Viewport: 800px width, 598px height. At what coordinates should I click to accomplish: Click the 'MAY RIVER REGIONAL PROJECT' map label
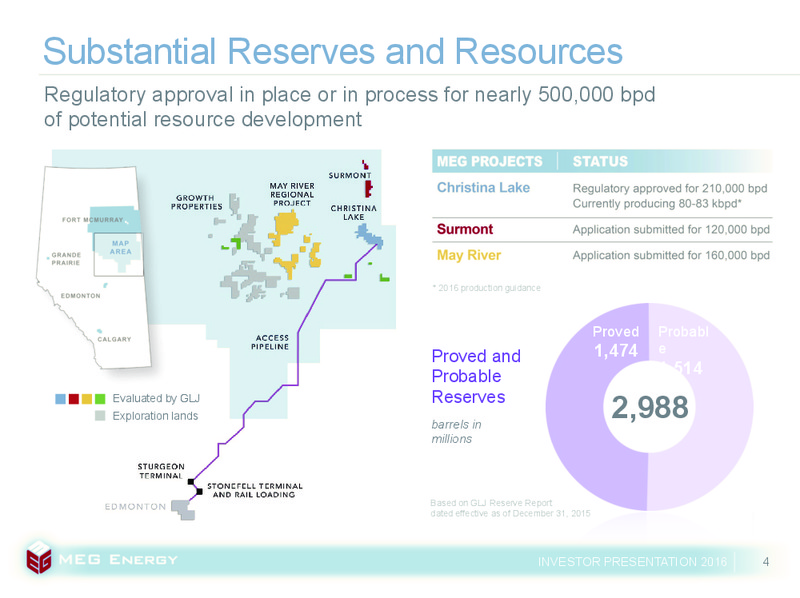point(292,194)
